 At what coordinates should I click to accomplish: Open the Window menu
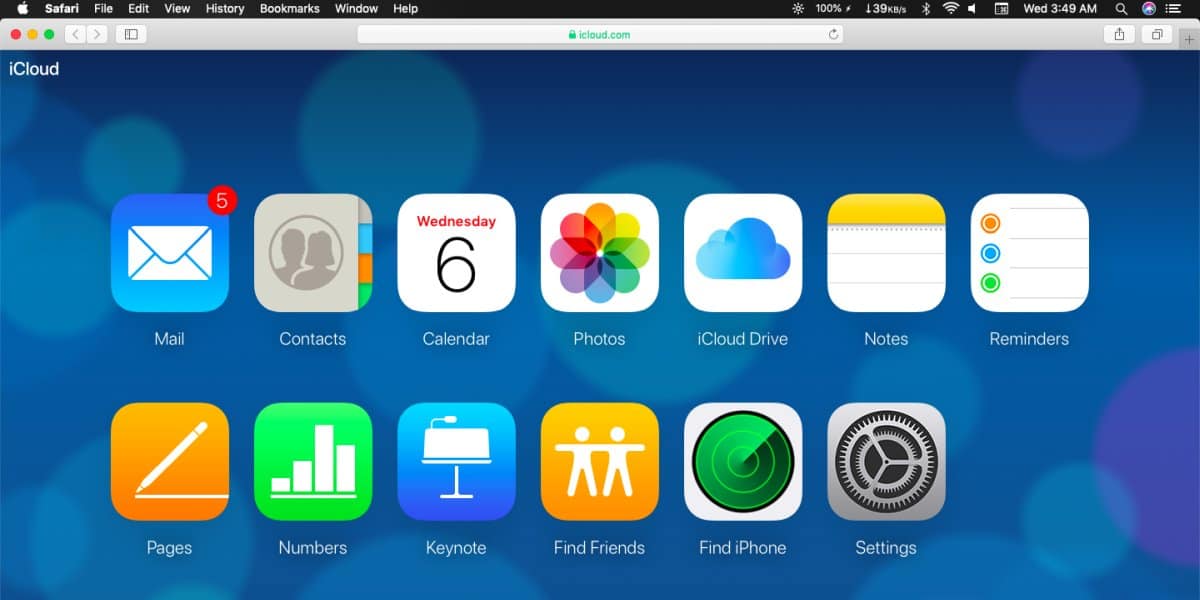click(x=356, y=8)
